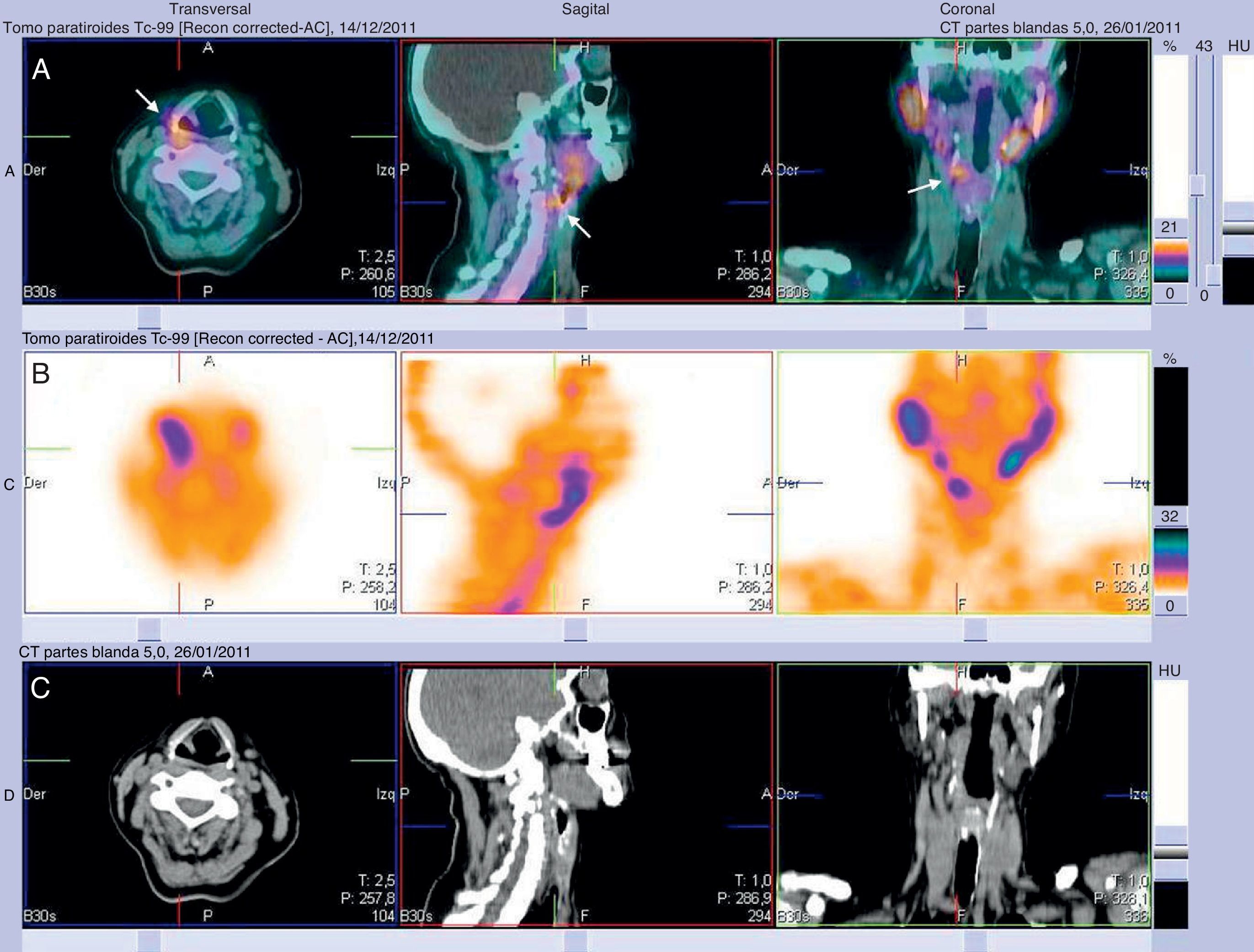Screen dimensions: 1254x952
Task: Click the SPECT-only transversal slice scroll thumb
Action: click(149, 630)
